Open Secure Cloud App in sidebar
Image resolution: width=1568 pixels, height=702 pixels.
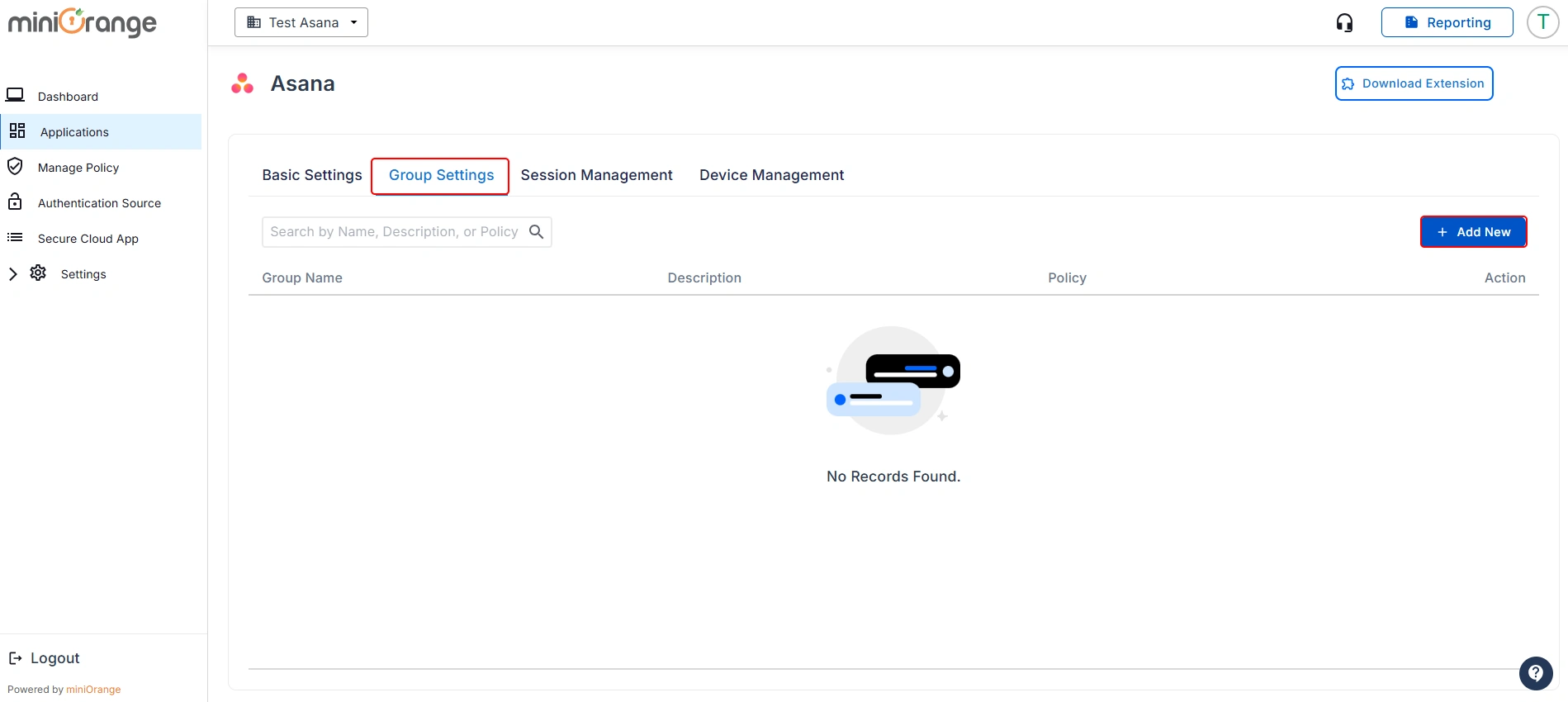[x=88, y=239]
